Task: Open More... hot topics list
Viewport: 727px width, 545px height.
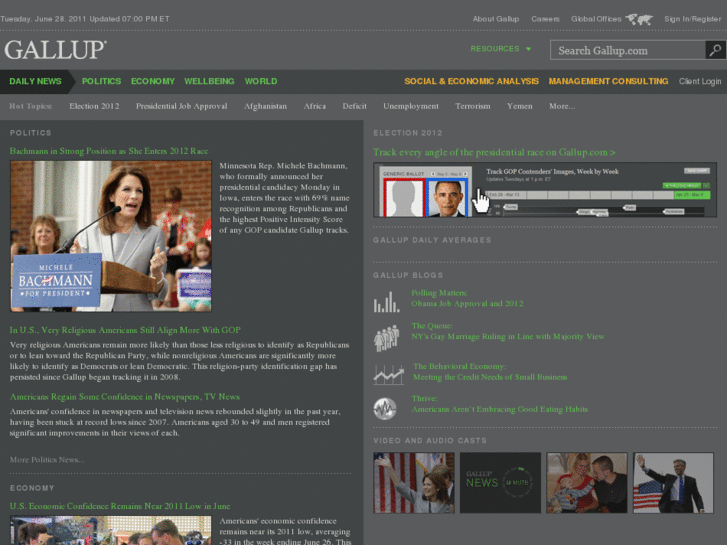Action: tap(562, 106)
